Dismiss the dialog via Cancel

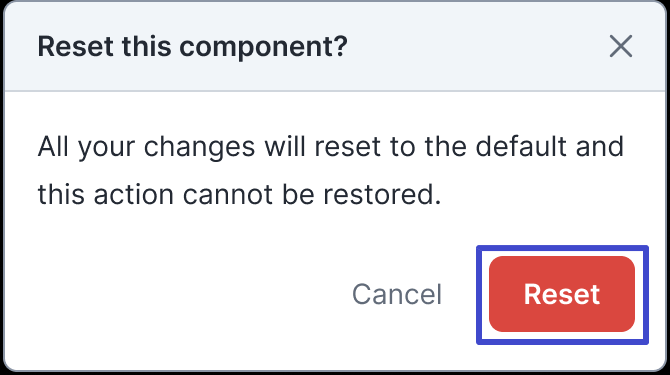point(397,294)
